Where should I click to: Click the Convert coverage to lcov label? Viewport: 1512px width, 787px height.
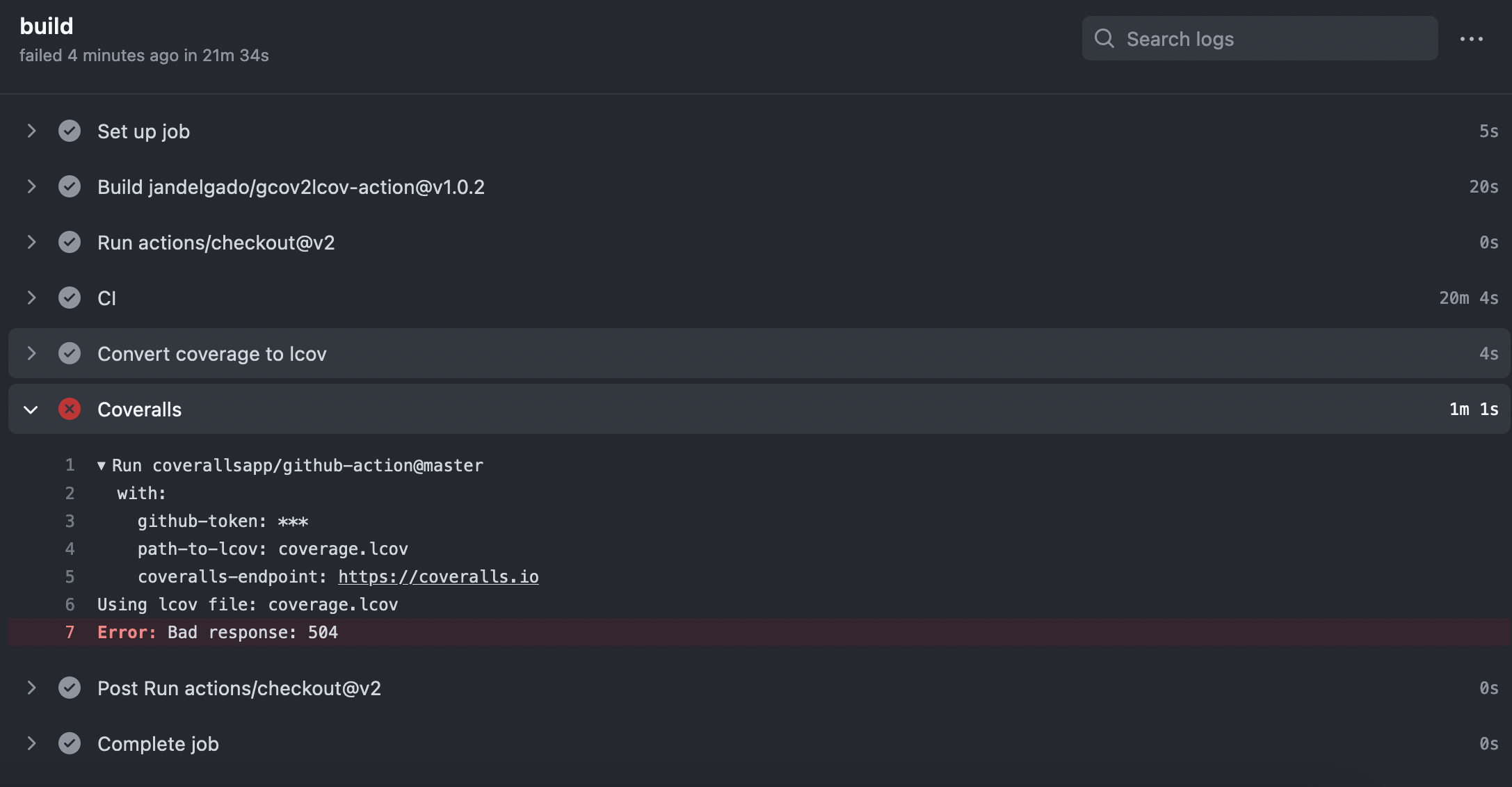pyautogui.click(x=211, y=354)
